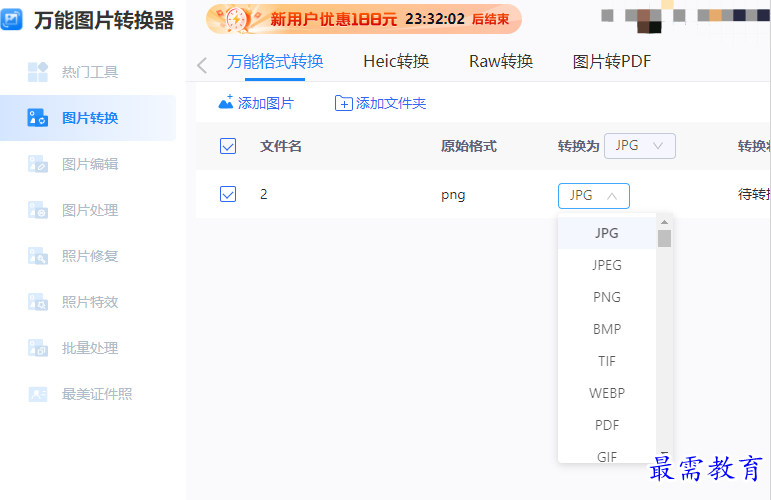Open 图片处理 in the sidebar
Viewport: 771px width, 500px height.
point(88,210)
